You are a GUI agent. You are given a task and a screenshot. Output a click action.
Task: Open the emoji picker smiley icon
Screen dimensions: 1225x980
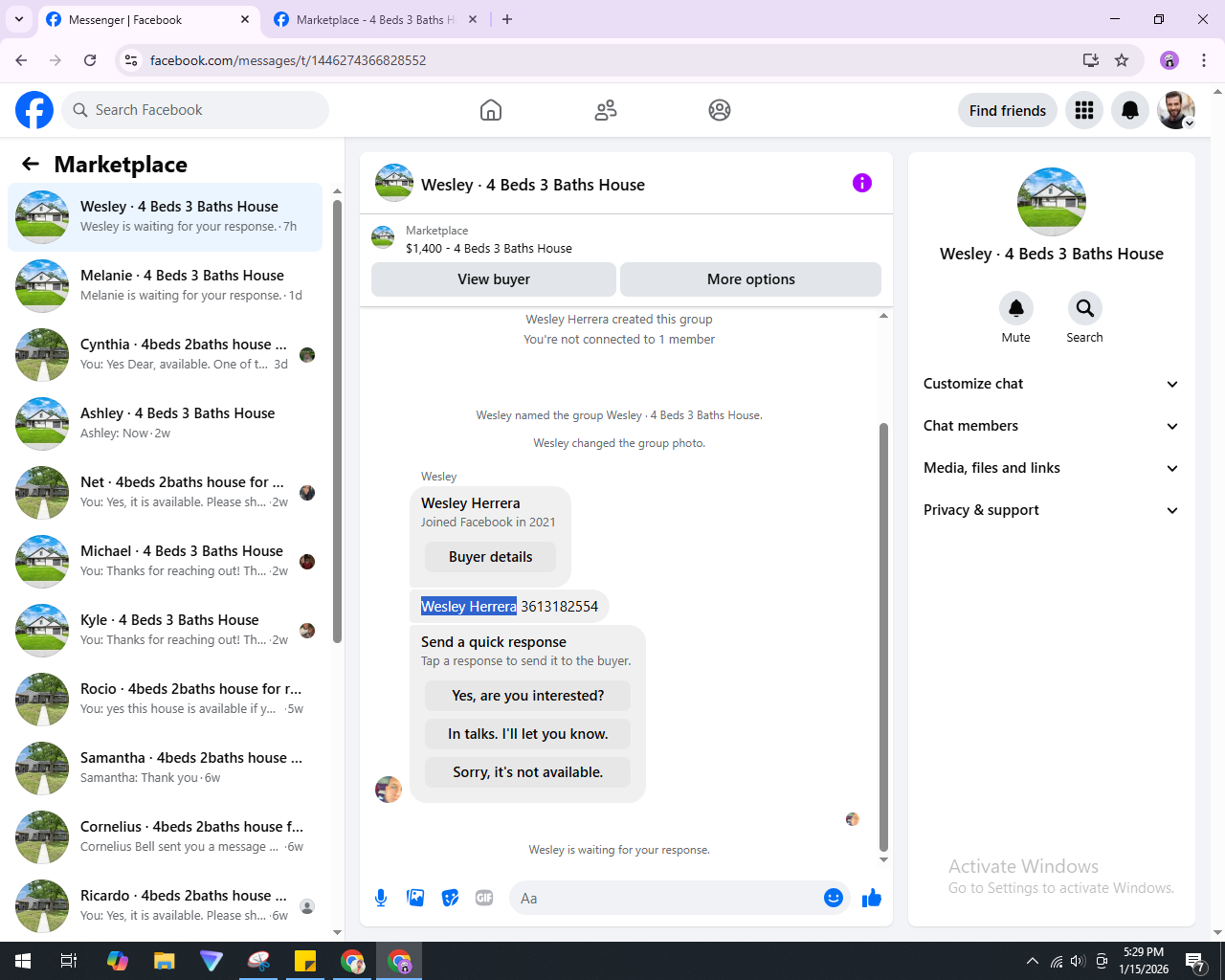834,898
